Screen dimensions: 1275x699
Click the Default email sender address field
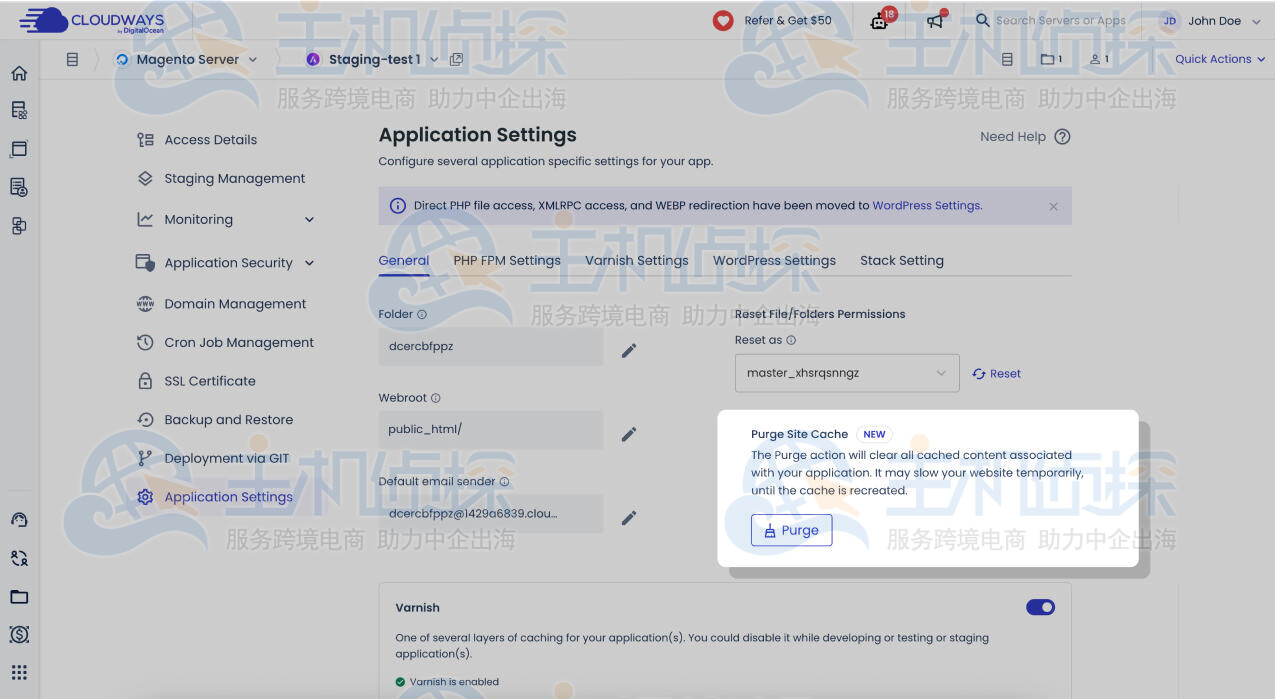491,514
